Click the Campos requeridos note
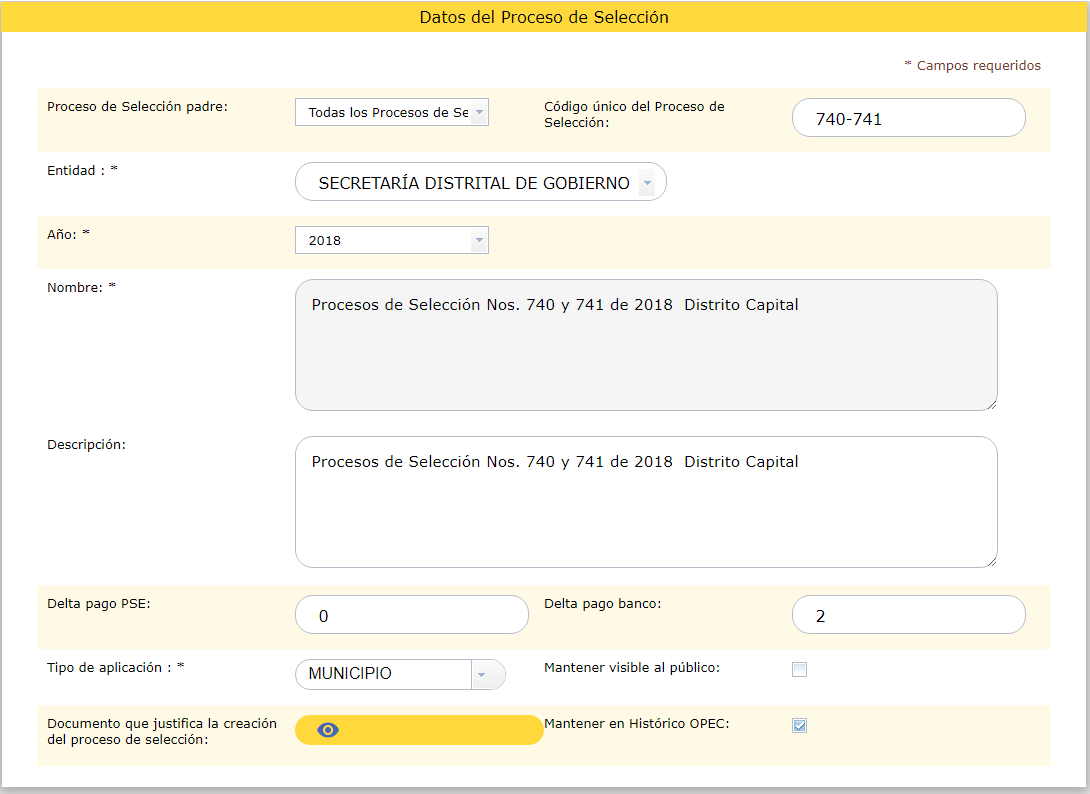Screen dimensions: 1090x794 click(x=972, y=65)
